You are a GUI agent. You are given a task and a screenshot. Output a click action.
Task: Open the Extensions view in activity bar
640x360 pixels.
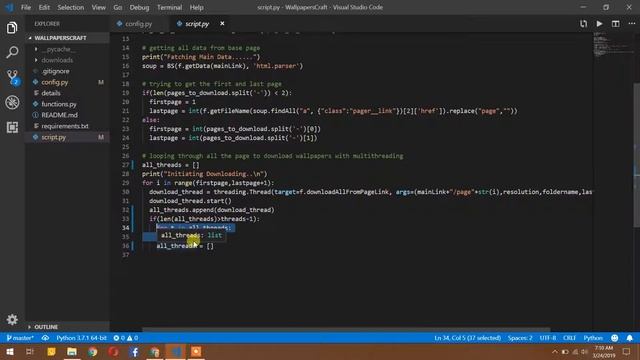tap(12, 127)
